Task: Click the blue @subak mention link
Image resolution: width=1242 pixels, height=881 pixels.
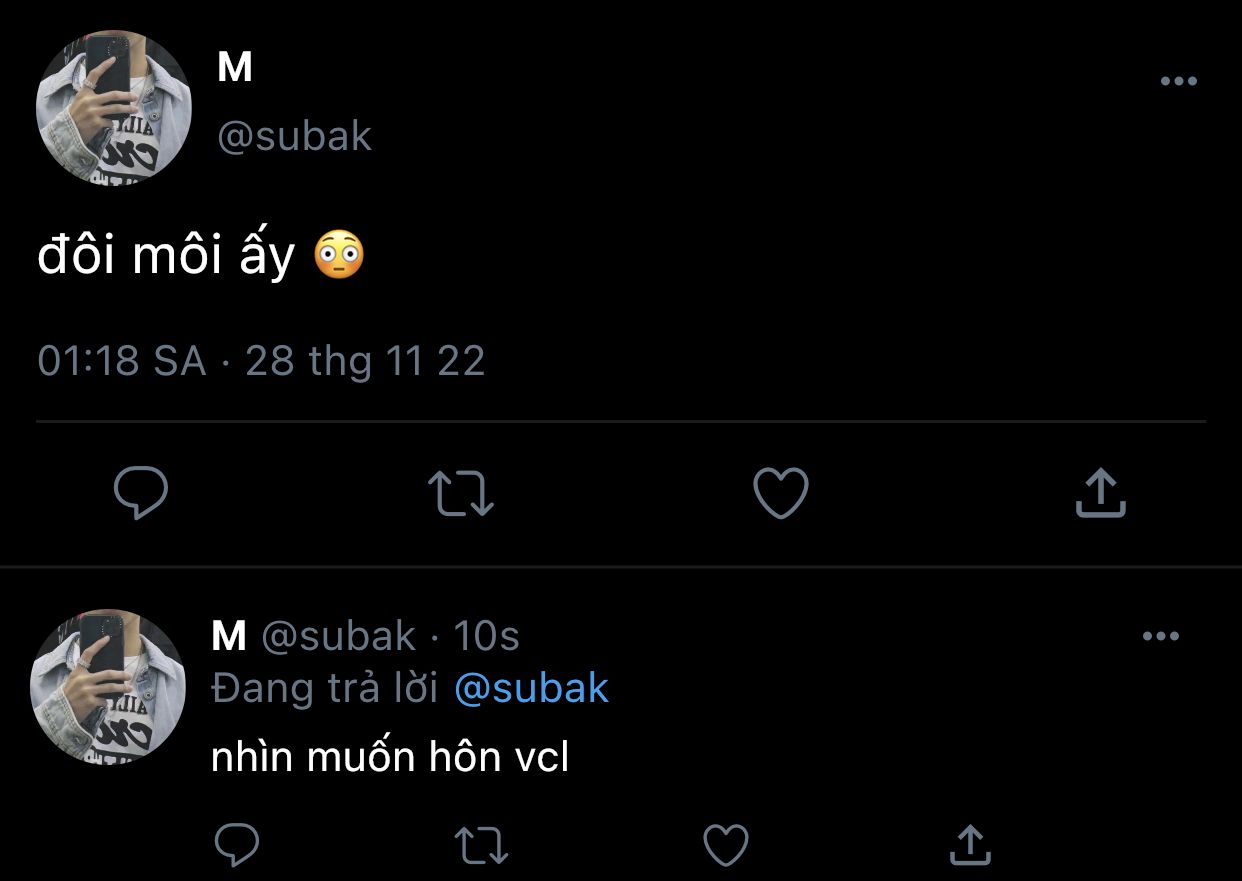Action: click(x=531, y=688)
